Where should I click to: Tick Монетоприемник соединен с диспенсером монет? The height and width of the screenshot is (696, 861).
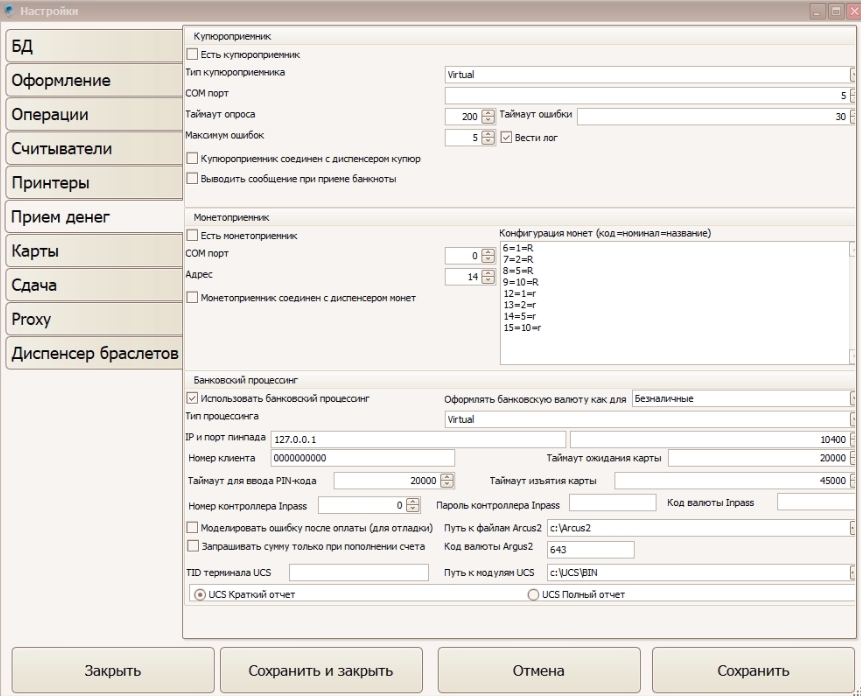tap(192, 298)
